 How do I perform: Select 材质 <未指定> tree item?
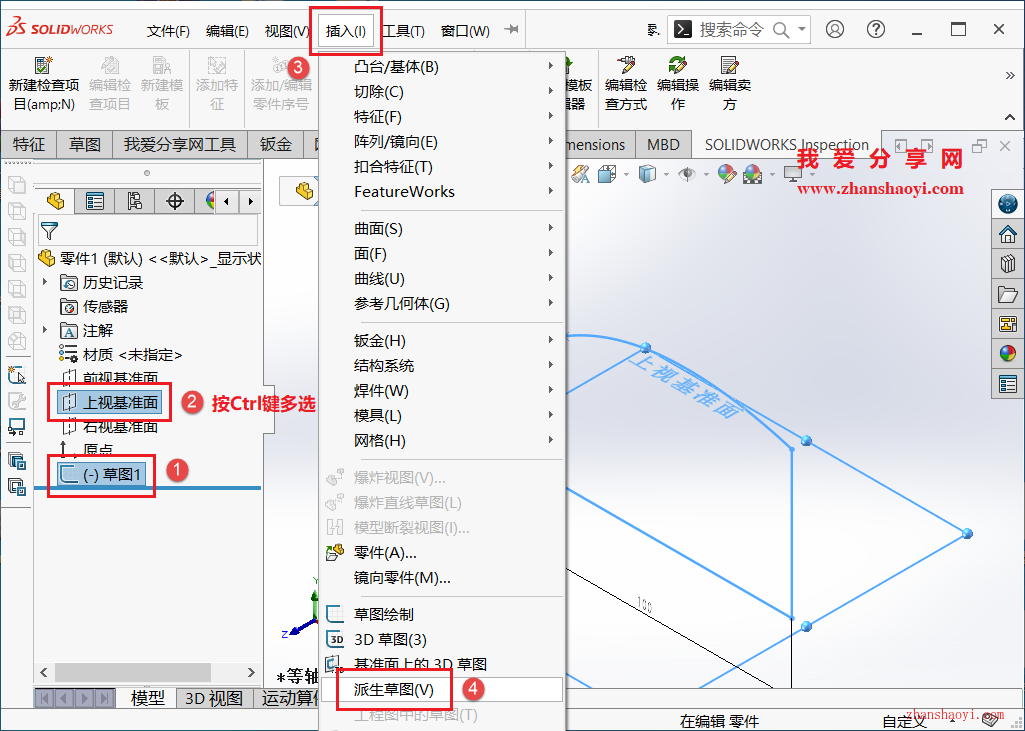(x=120, y=354)
